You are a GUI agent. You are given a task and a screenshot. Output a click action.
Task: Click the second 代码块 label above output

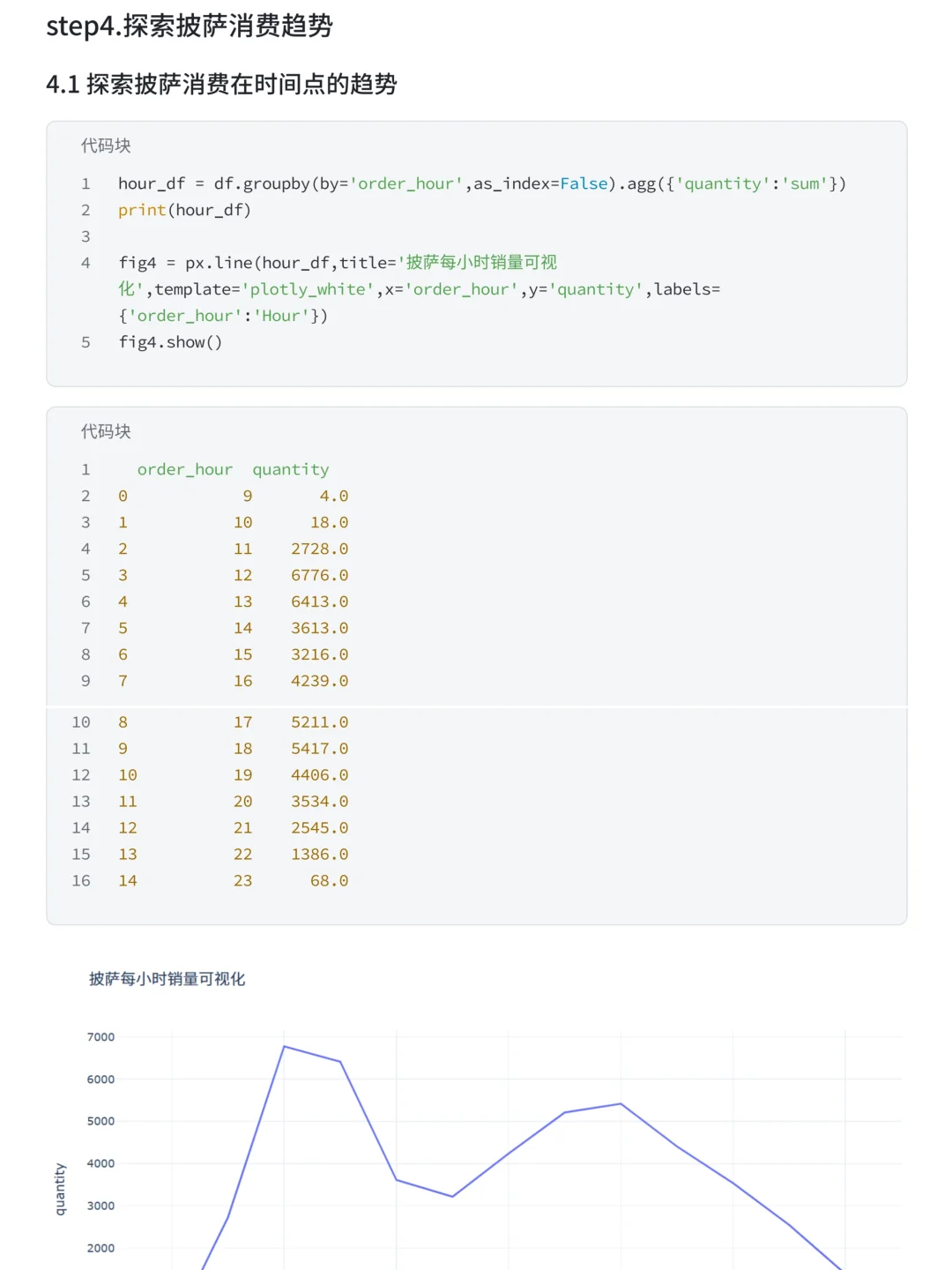(x=106, y=431)
